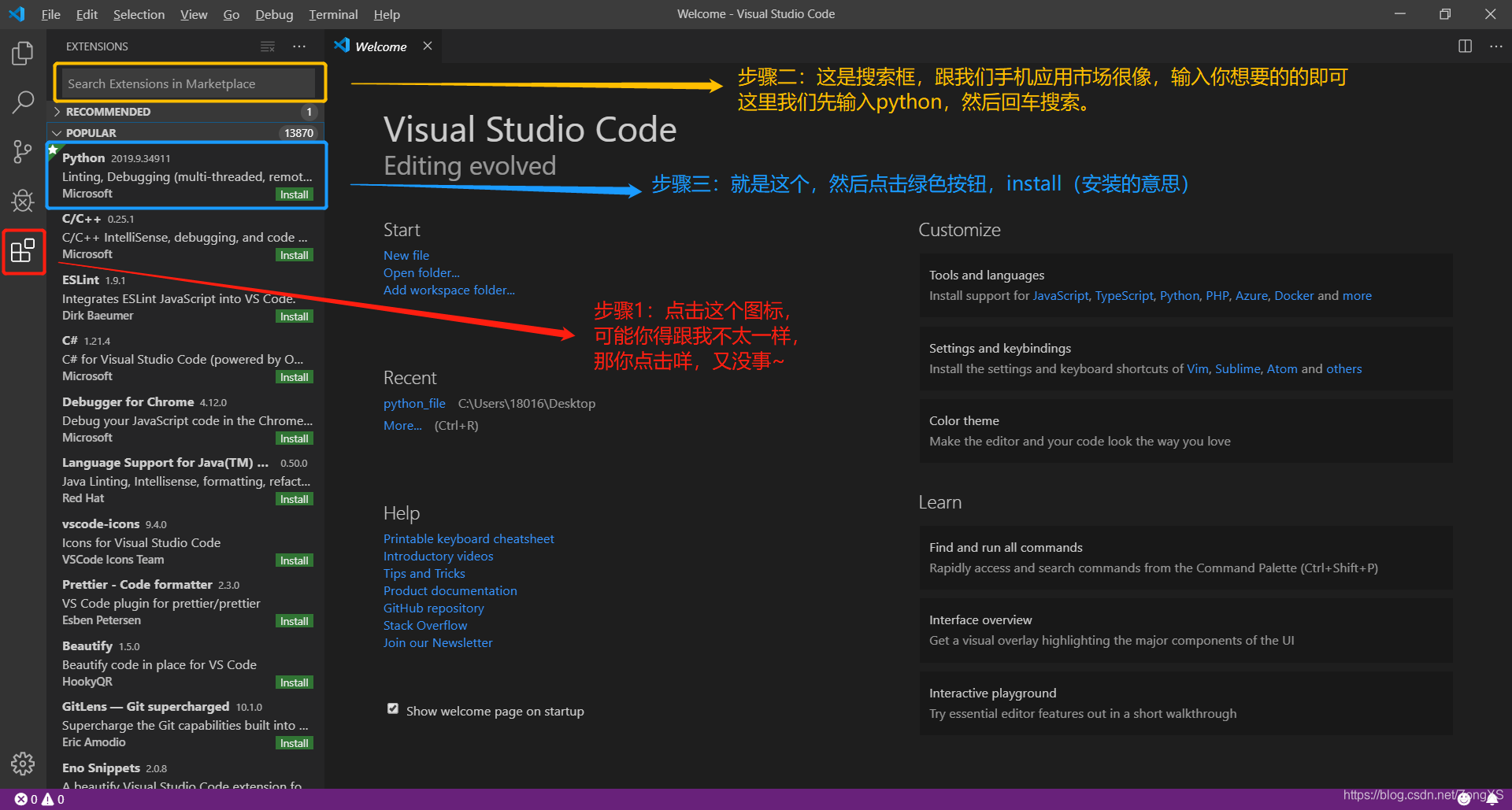This screenshot has height=810, width=1512.
Task: Expand the RECOMMENDED section
Action: click(x=186, y=112)
